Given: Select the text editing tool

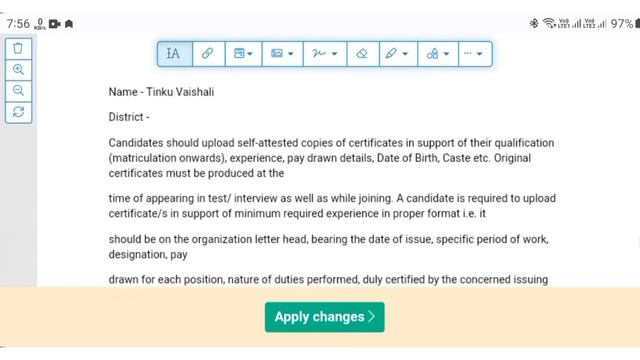Looking at the screenshot, I should point(174,53).
